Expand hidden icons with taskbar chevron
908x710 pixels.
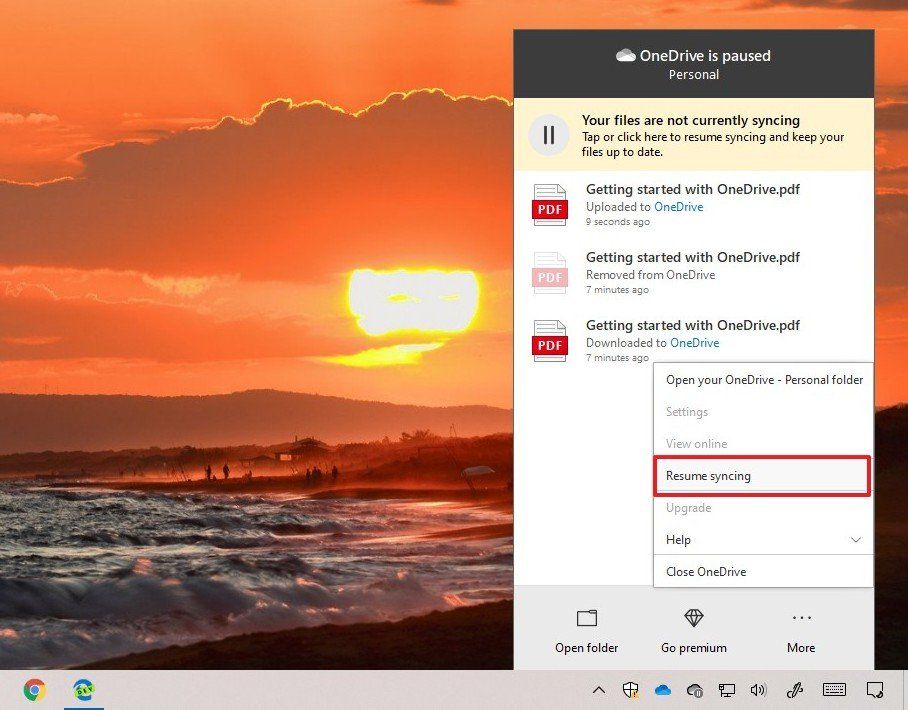point(598,689)
